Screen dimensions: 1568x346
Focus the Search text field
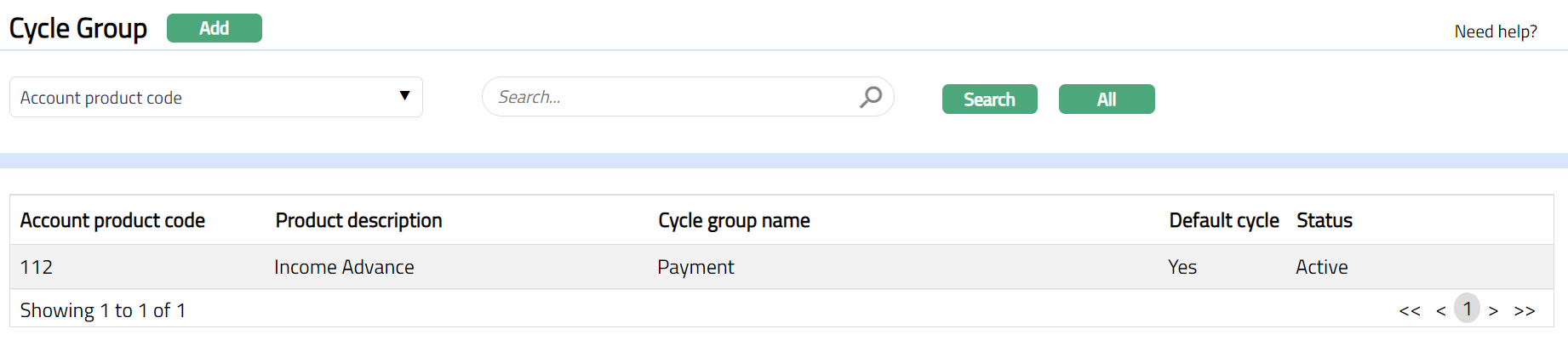click(672, 97)
